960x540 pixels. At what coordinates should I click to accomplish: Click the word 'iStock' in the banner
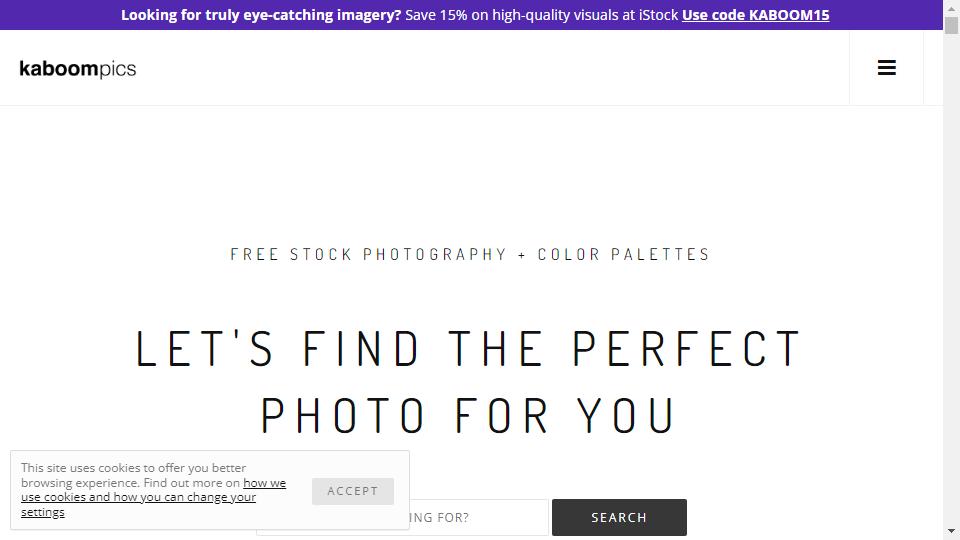coord(658,15)
